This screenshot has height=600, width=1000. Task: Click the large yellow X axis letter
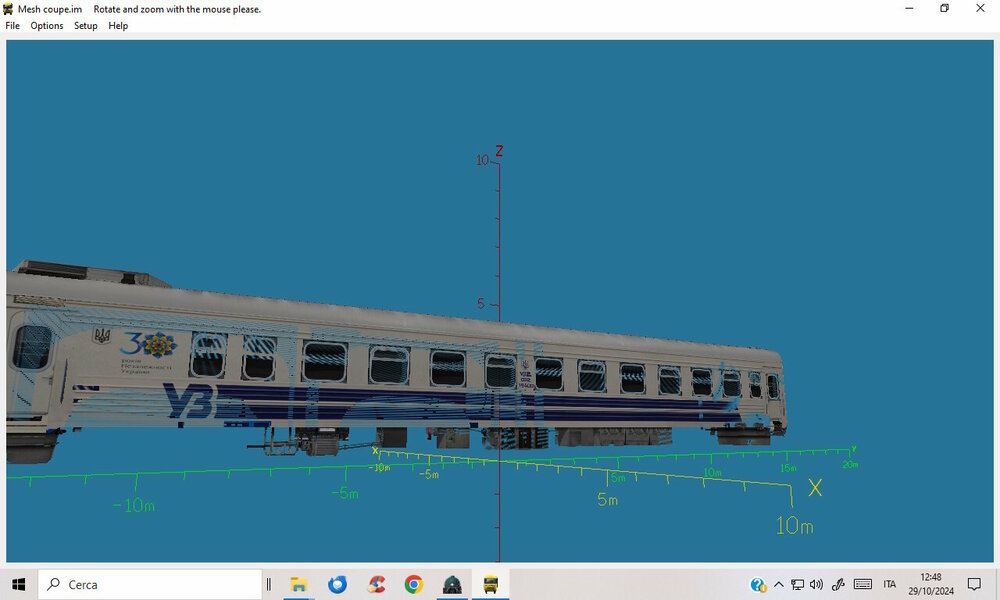point(815,488)
